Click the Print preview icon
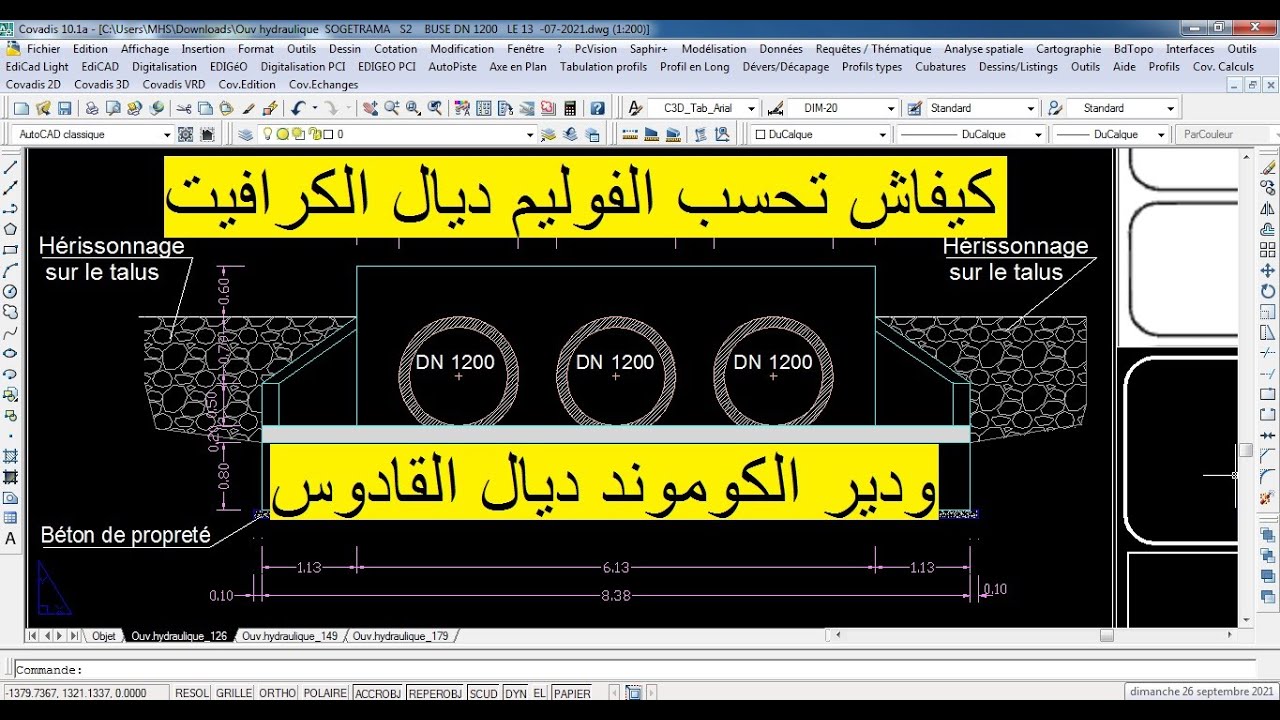 click(113, 108)
